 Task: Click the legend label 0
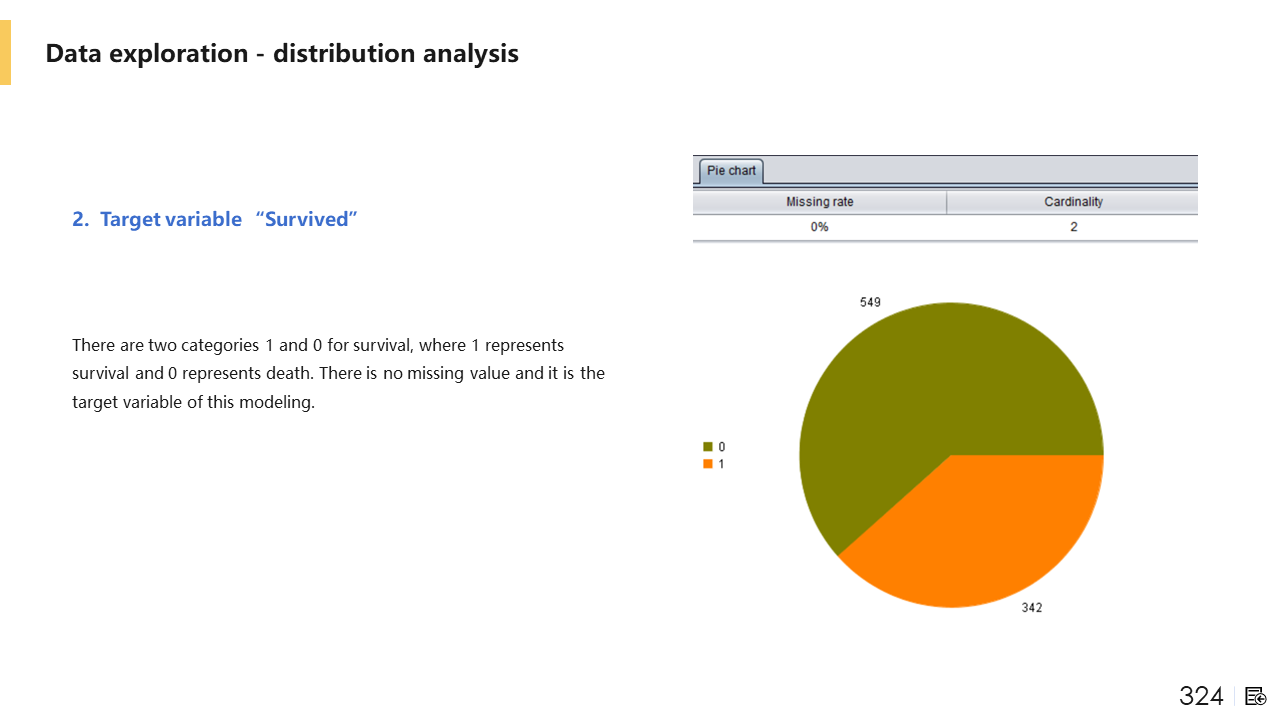pos(722,447)
